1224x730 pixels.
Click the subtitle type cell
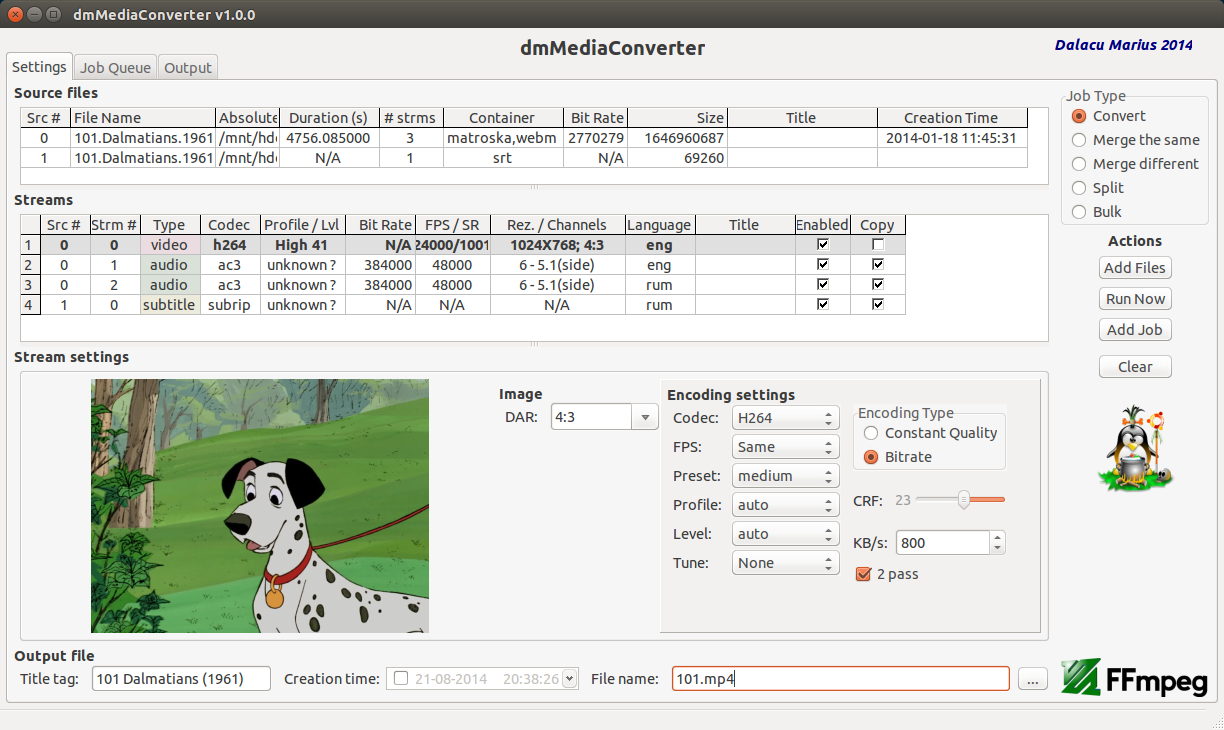coord(169,305)
